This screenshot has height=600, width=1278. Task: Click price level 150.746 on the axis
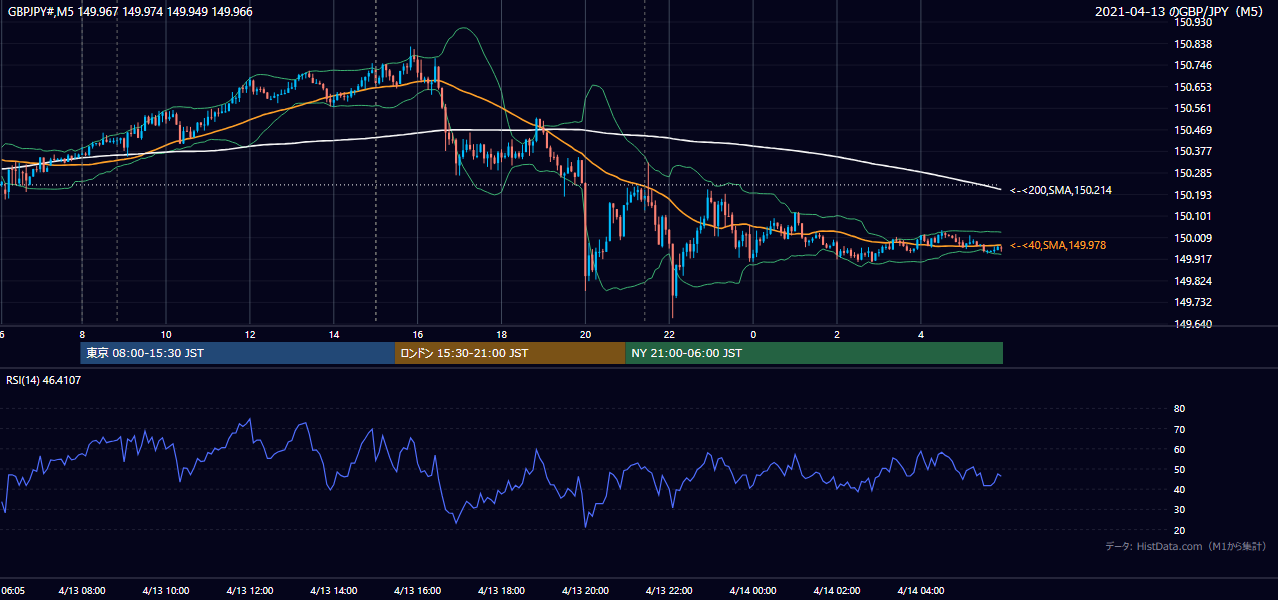coord(1192,65)
